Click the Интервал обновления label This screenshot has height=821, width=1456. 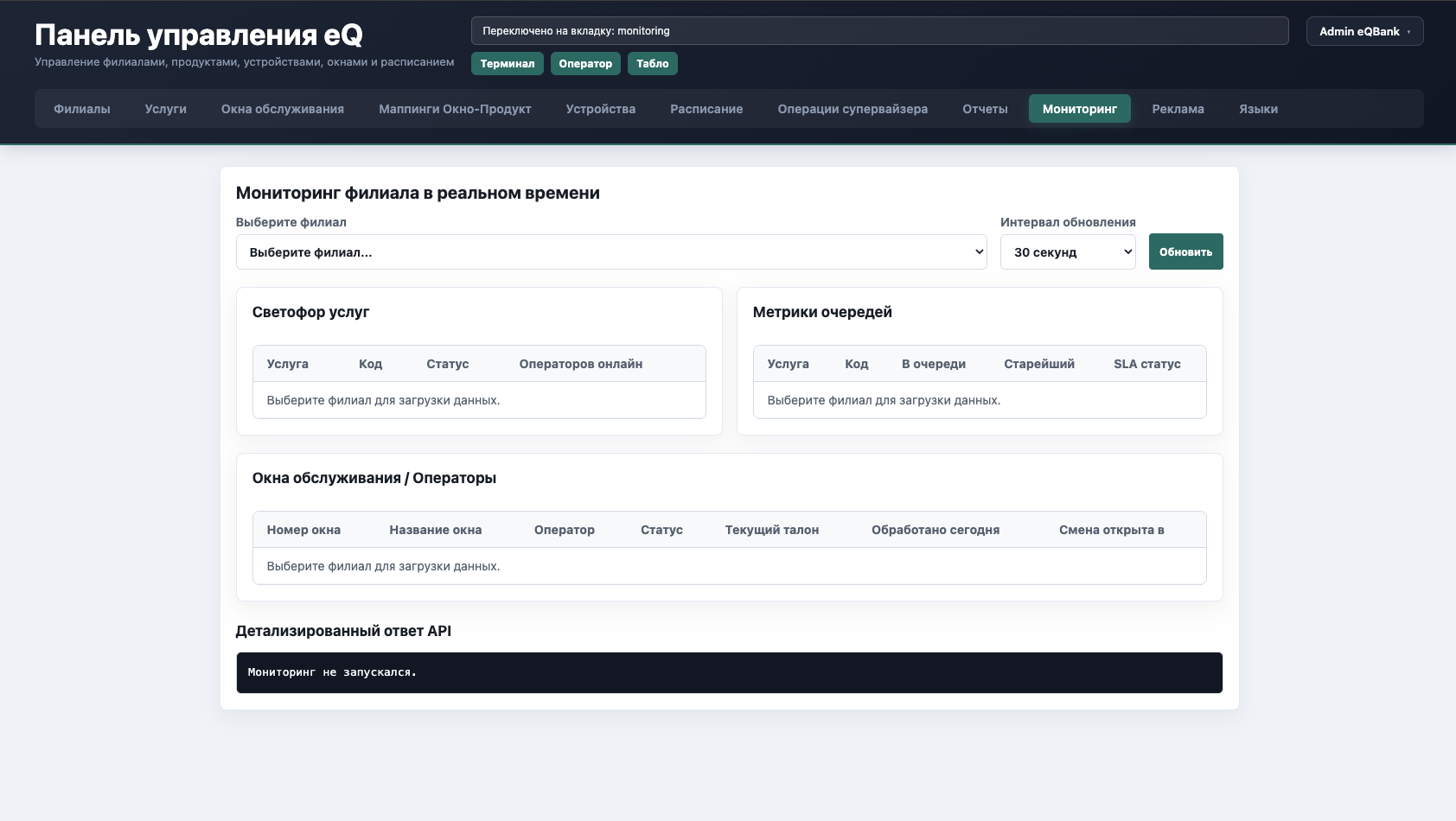coord(1068,222)
